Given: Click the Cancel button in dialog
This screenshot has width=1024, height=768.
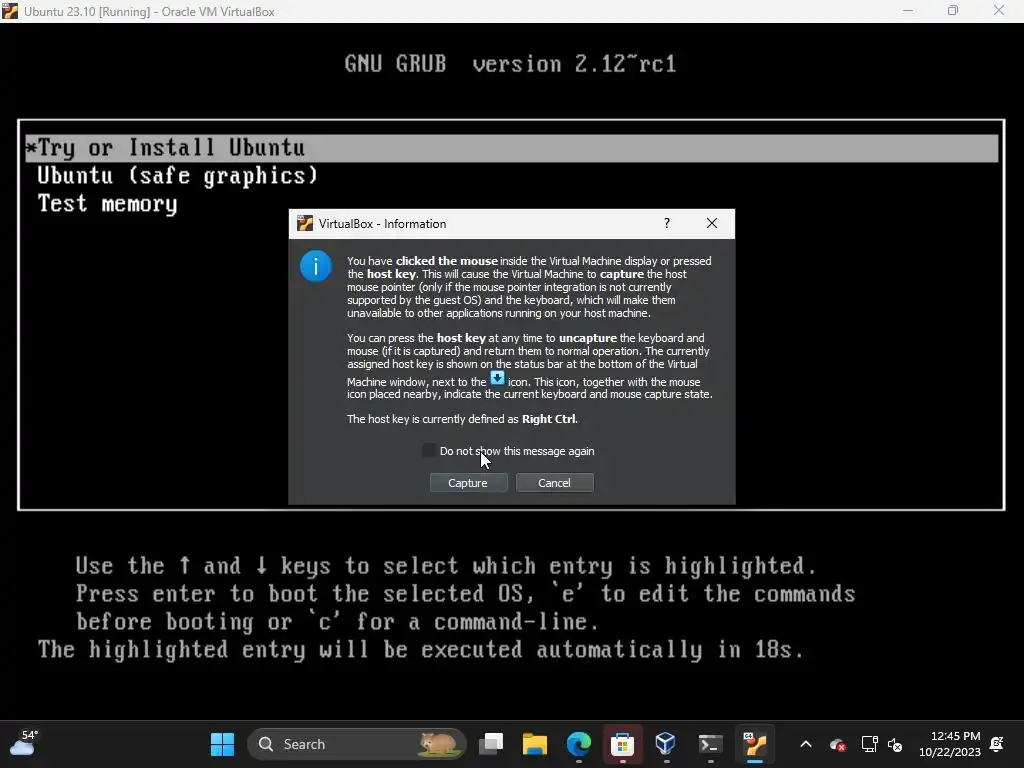Looking at the screenshot, I should coord(554,483).
